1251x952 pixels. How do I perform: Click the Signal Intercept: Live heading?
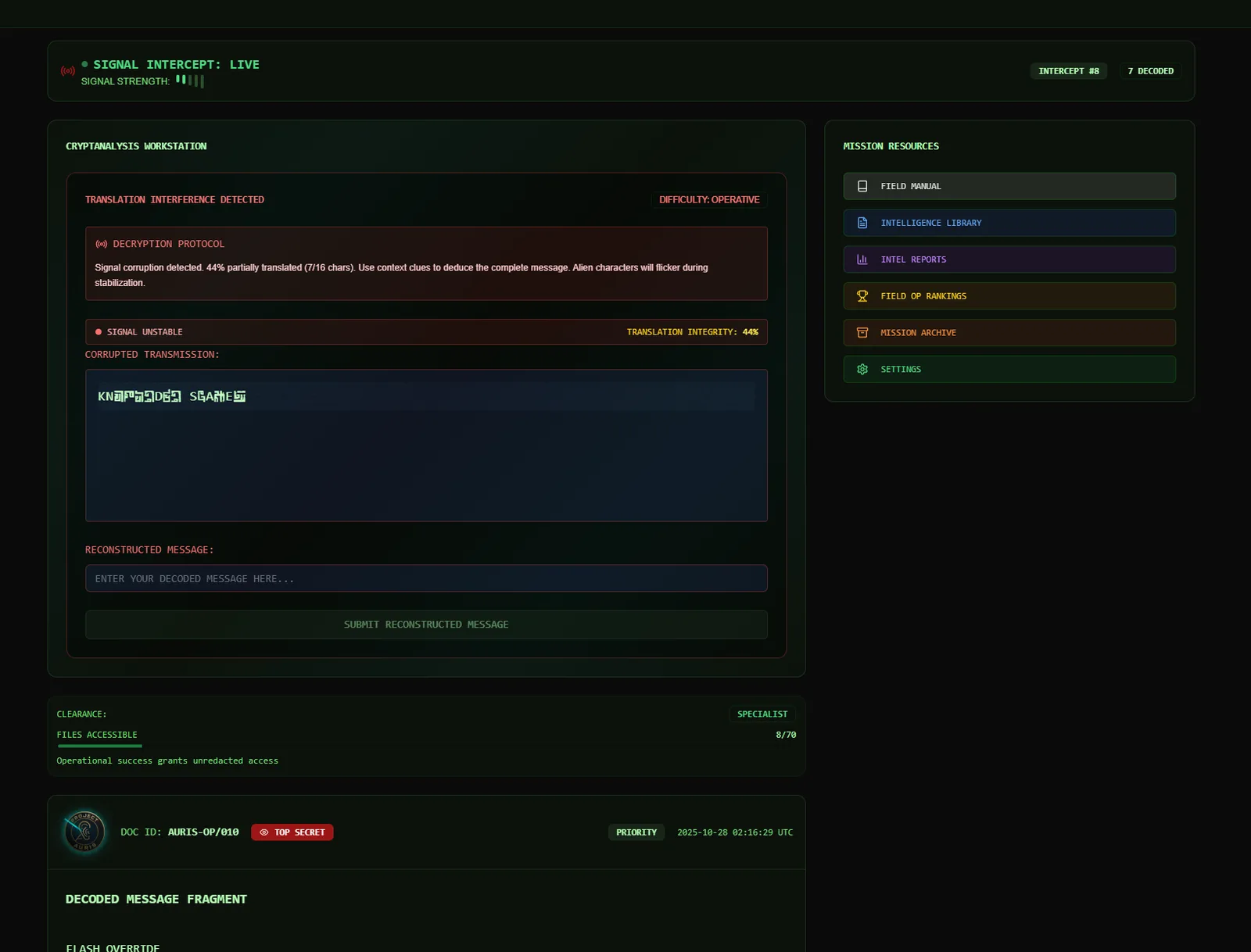176,64
